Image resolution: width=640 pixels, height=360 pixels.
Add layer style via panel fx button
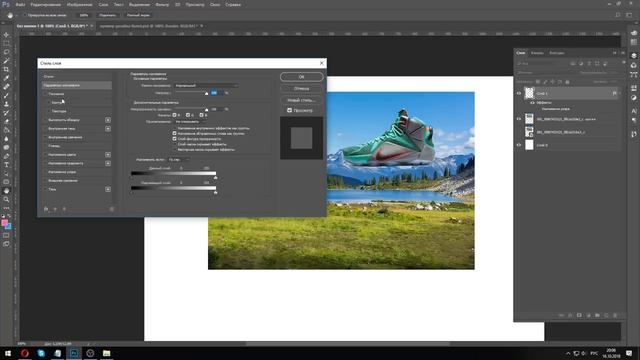[570, 315]
